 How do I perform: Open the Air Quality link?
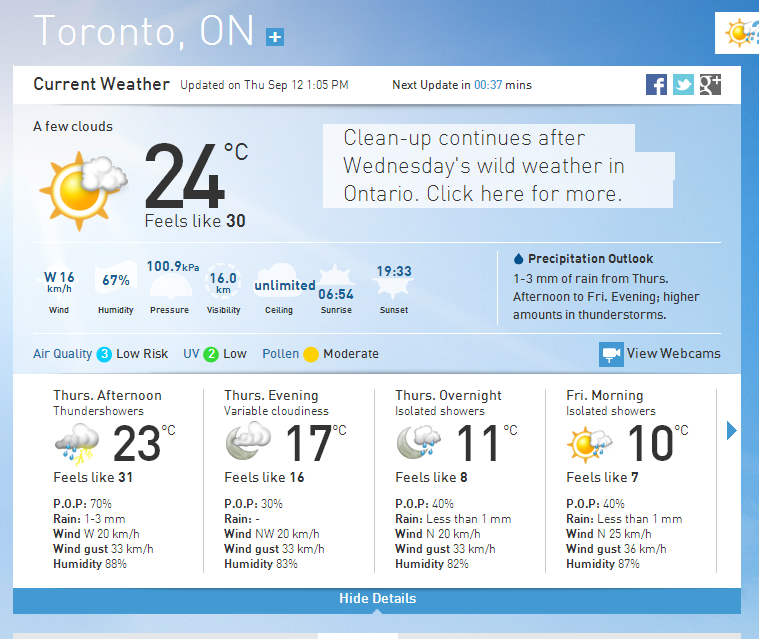click(62, 354)
